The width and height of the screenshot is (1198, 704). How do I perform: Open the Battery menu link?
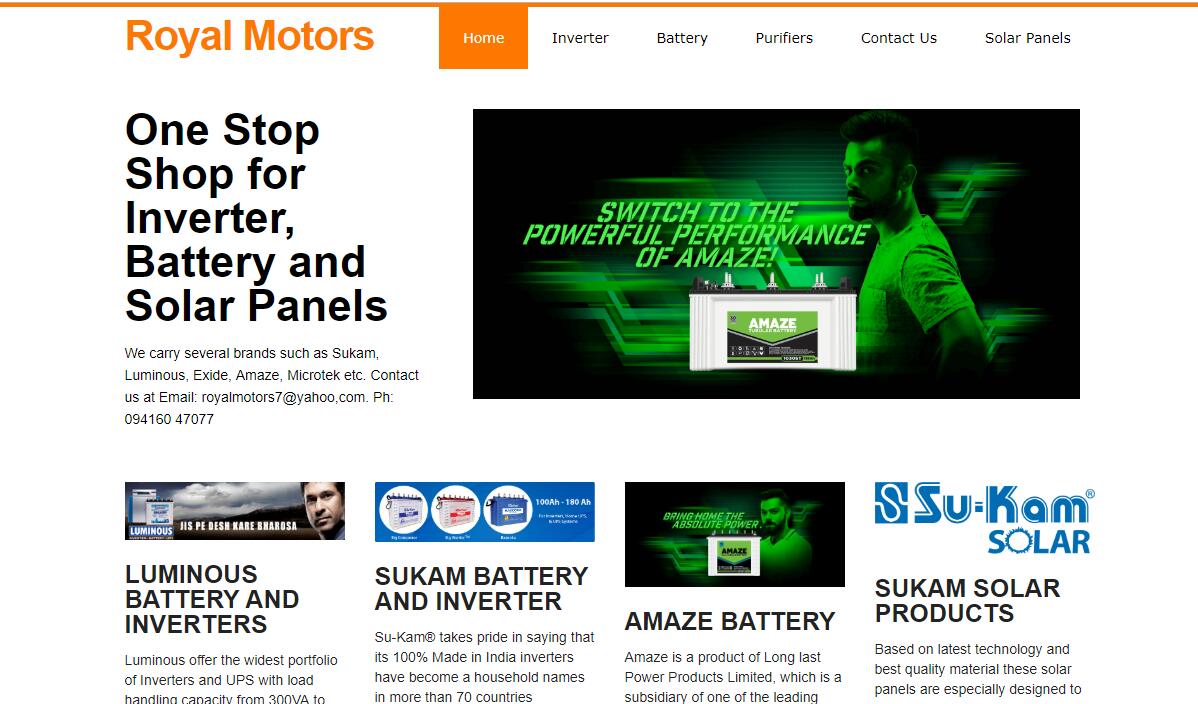(682, 37)
